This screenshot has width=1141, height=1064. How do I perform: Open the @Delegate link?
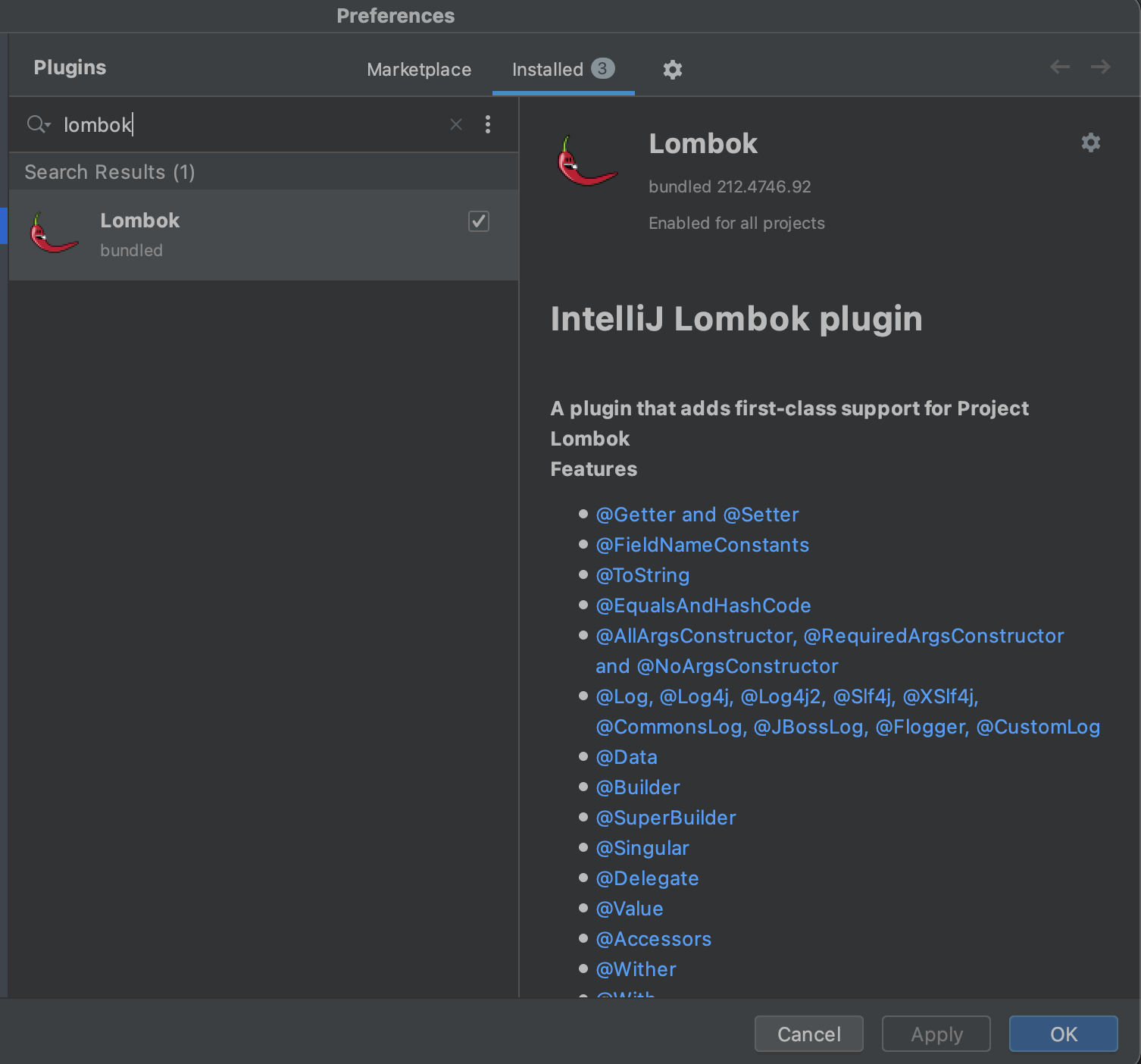click(x=647, y=878)
